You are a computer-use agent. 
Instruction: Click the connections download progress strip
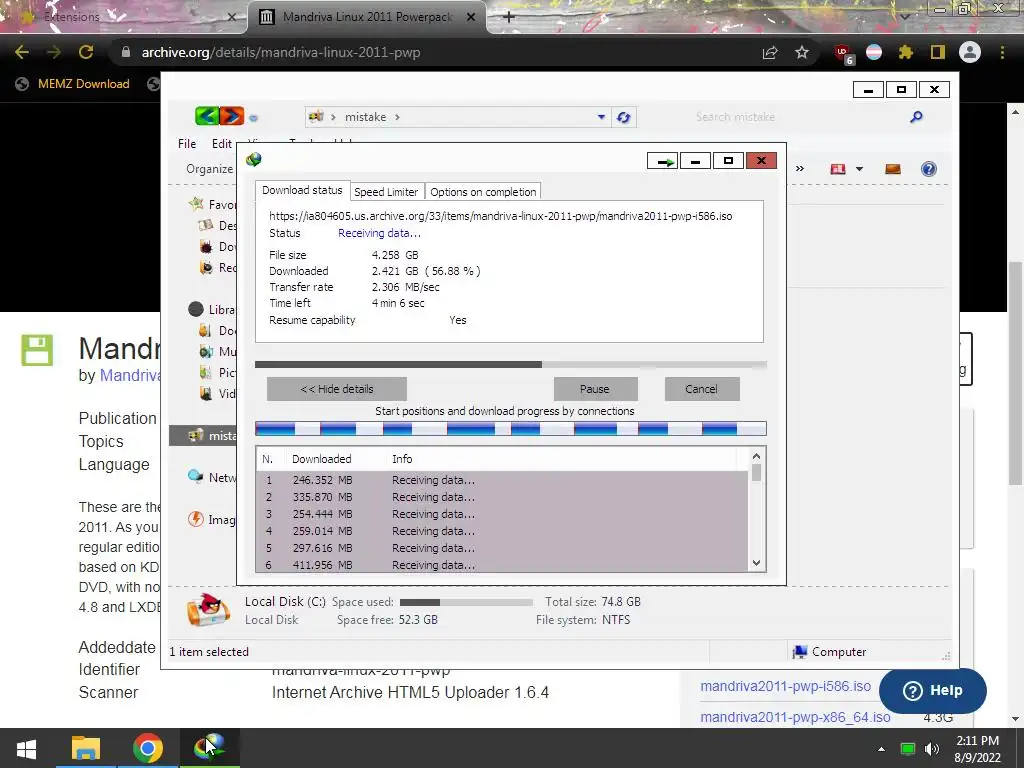pyautogui.click(x=511, y=429)
